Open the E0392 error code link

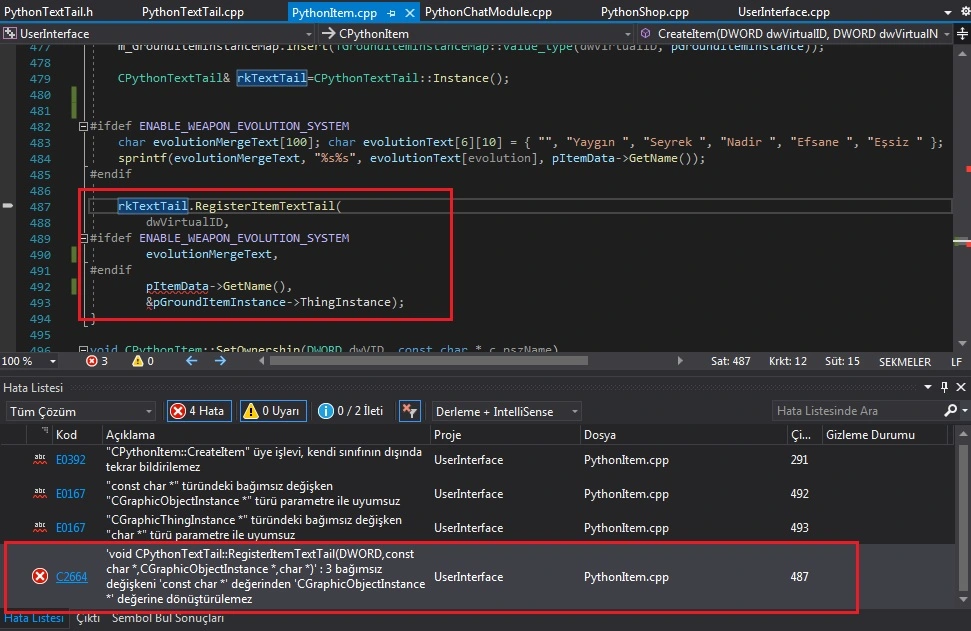pos(70,460)
